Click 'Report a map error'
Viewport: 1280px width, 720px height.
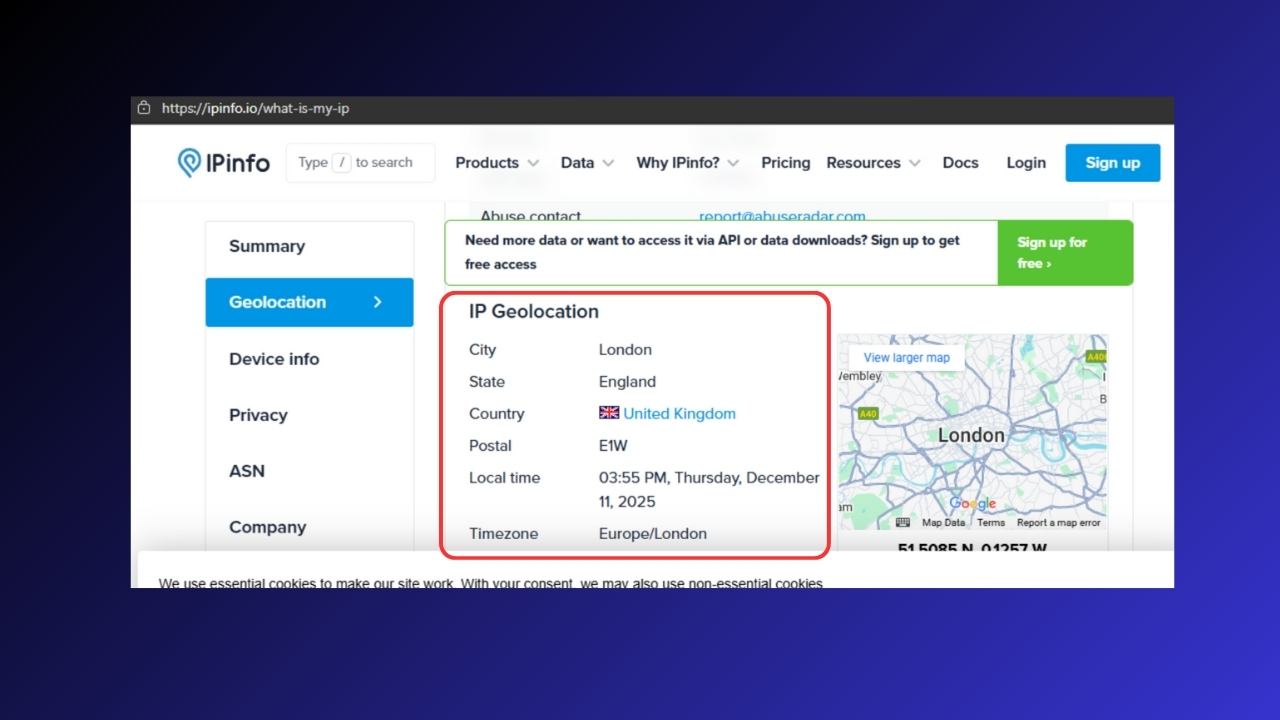1058,523
